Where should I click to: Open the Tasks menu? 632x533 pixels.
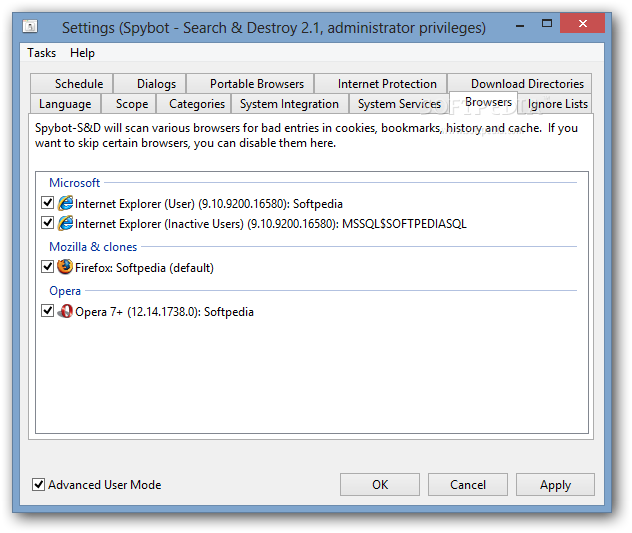click(x=42, y=53)
